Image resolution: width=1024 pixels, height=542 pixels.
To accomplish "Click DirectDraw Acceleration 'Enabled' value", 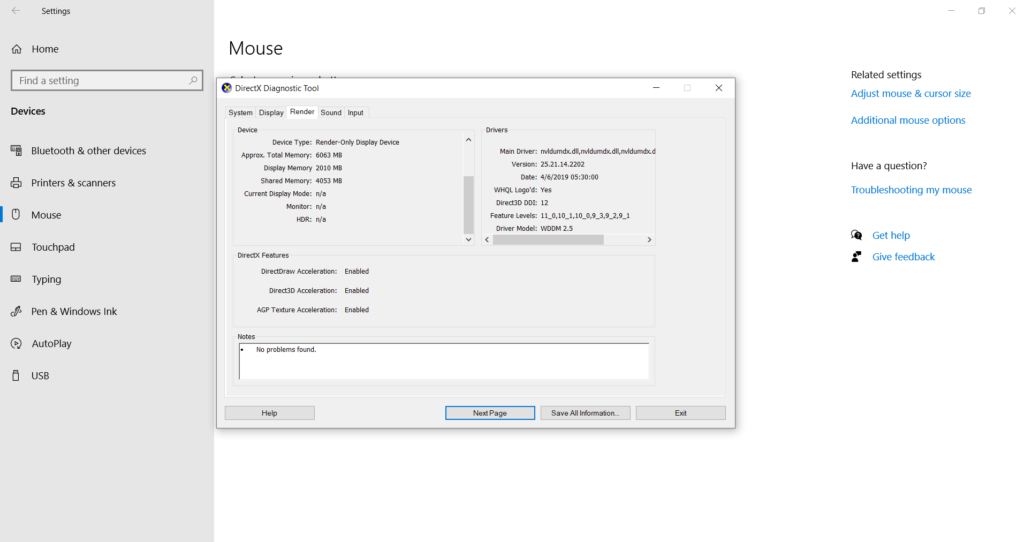I will pos(357,271).
